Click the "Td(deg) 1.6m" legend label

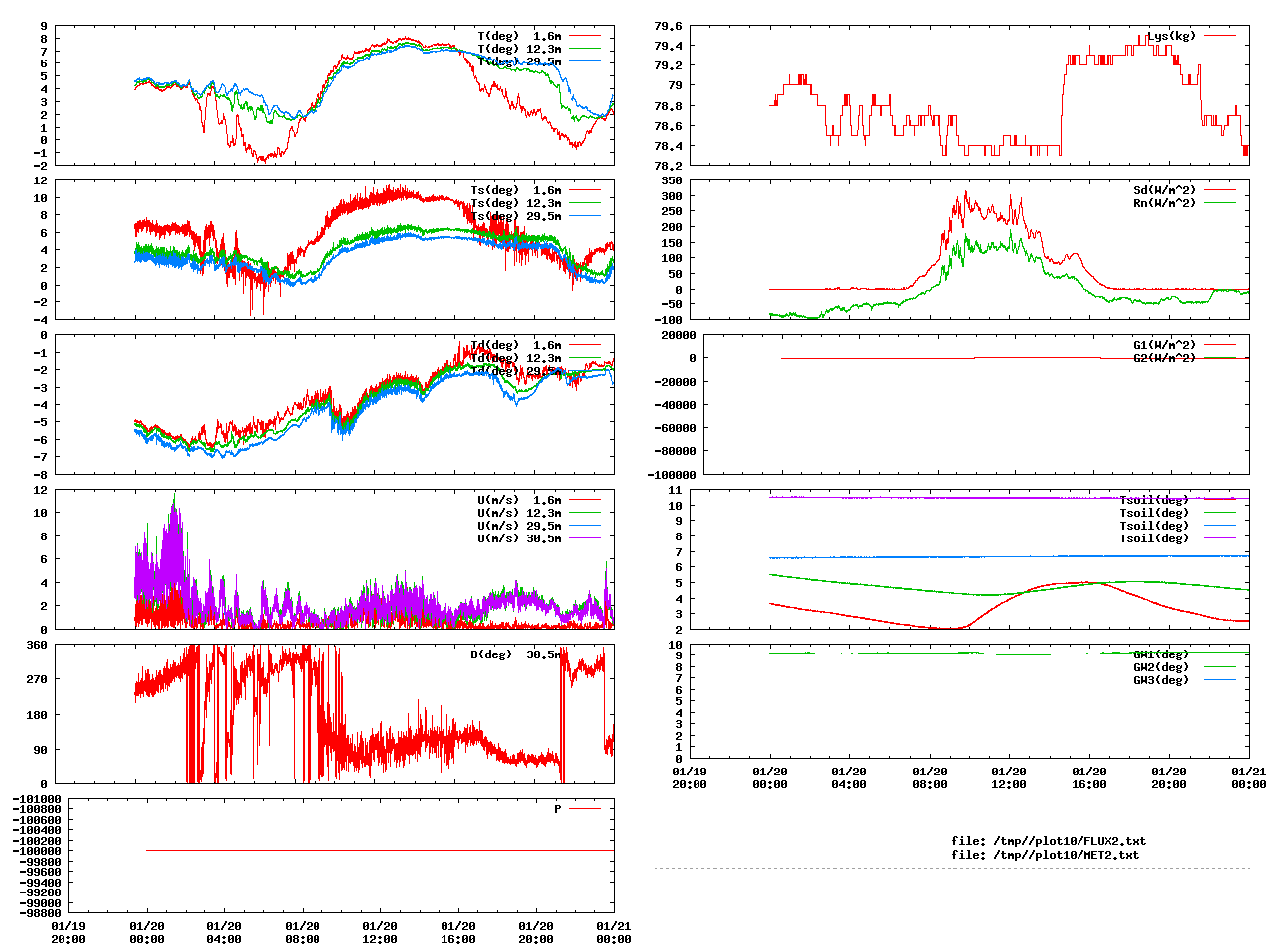click(516, 345)
